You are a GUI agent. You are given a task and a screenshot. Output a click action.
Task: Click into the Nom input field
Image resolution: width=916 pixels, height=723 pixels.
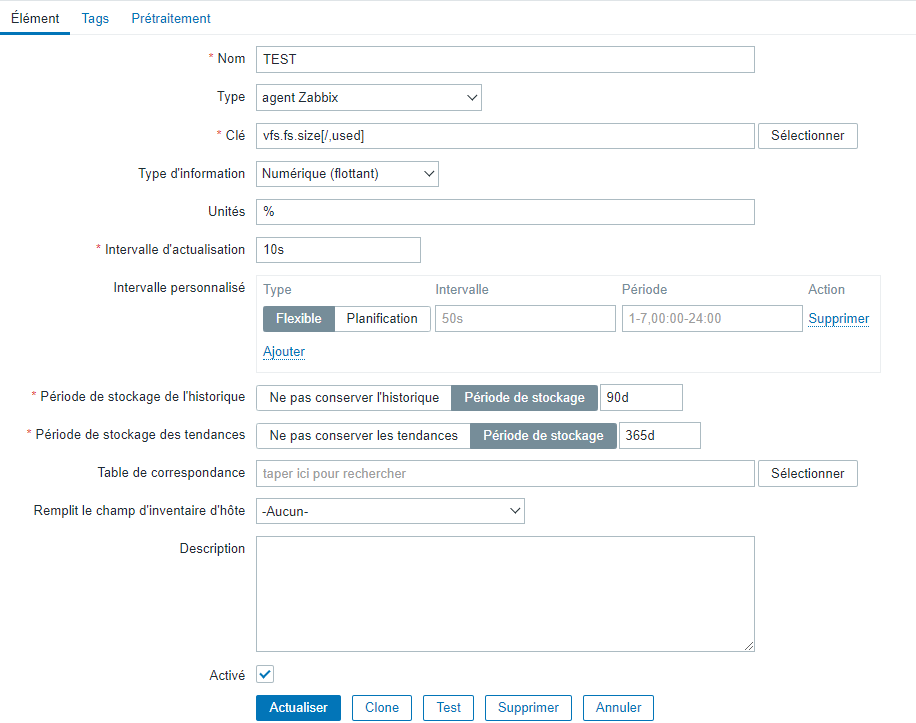(x=505, y=59)
